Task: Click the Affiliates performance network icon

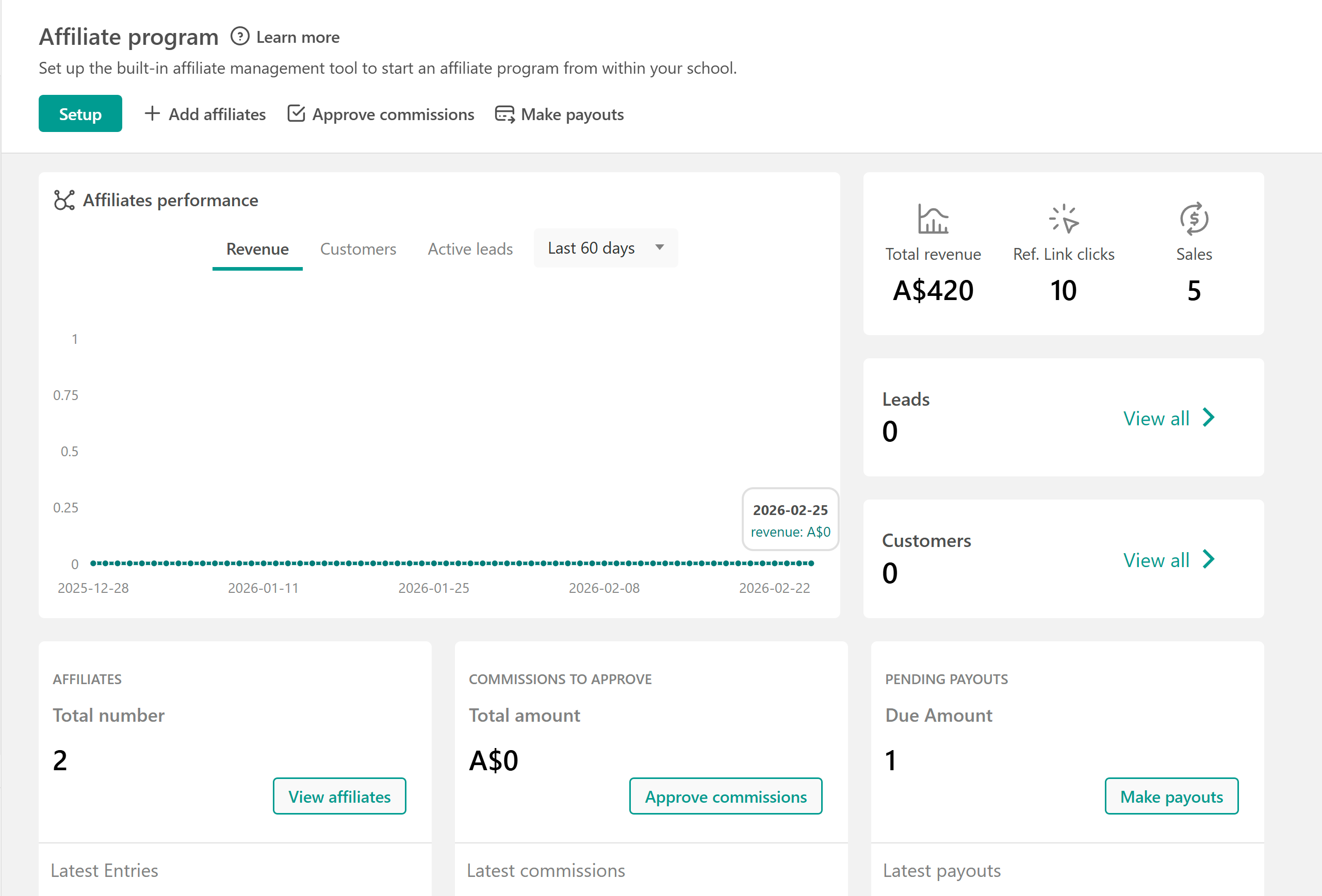Action: point(64,200)
